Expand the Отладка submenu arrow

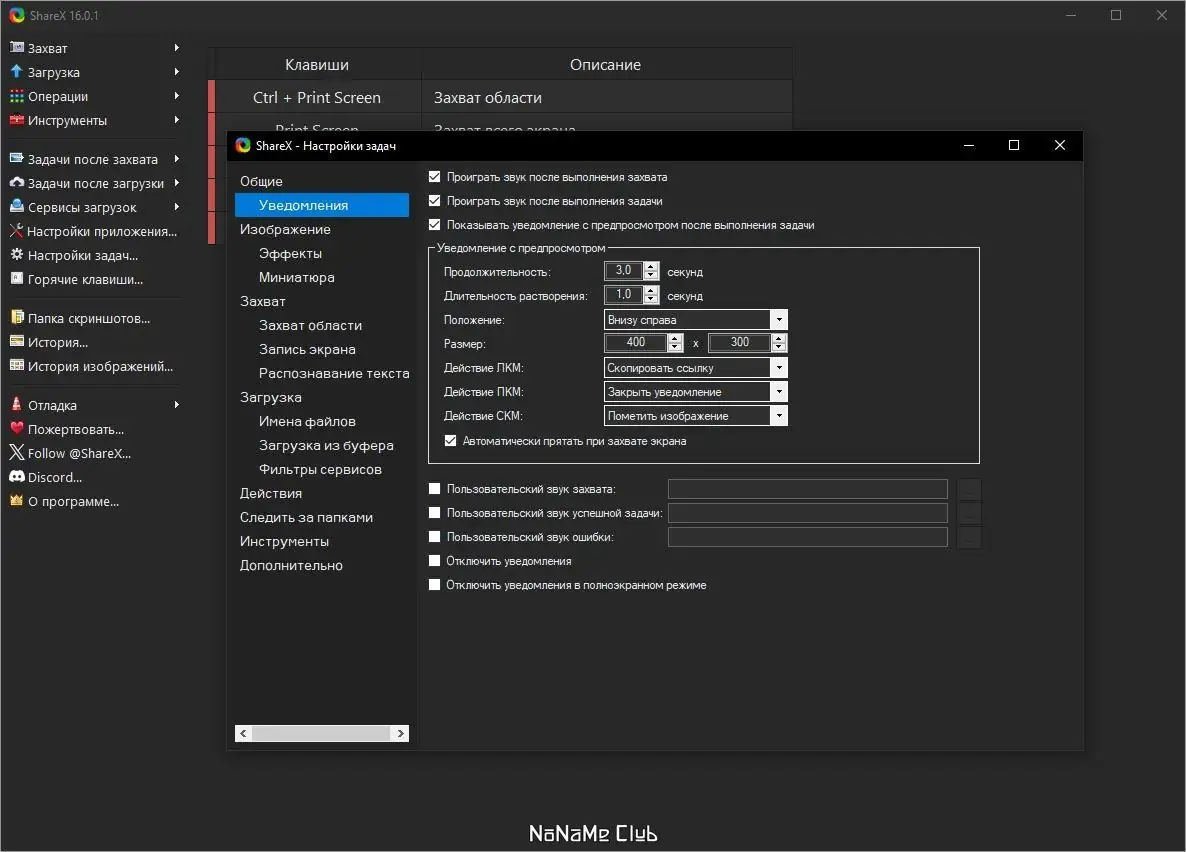coord(176,405)
